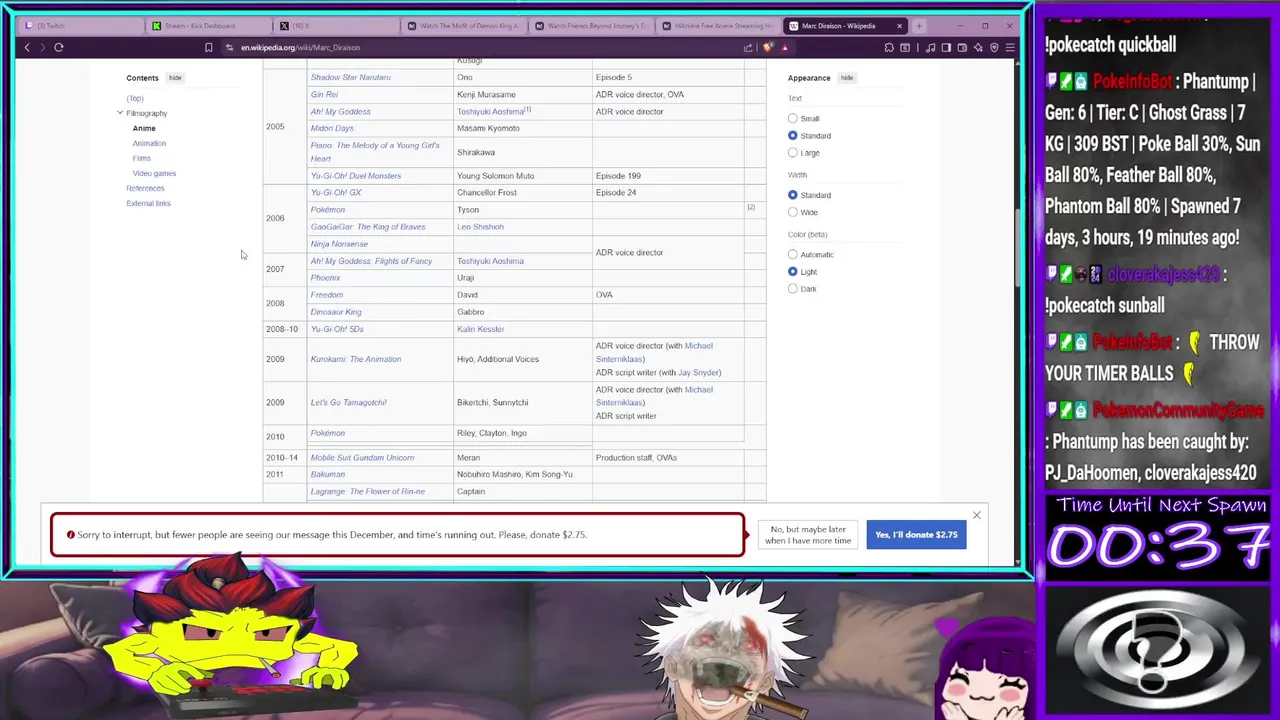Open the Leo AI sparkle icon
1280x720 pixels.
tap(977, 47)
